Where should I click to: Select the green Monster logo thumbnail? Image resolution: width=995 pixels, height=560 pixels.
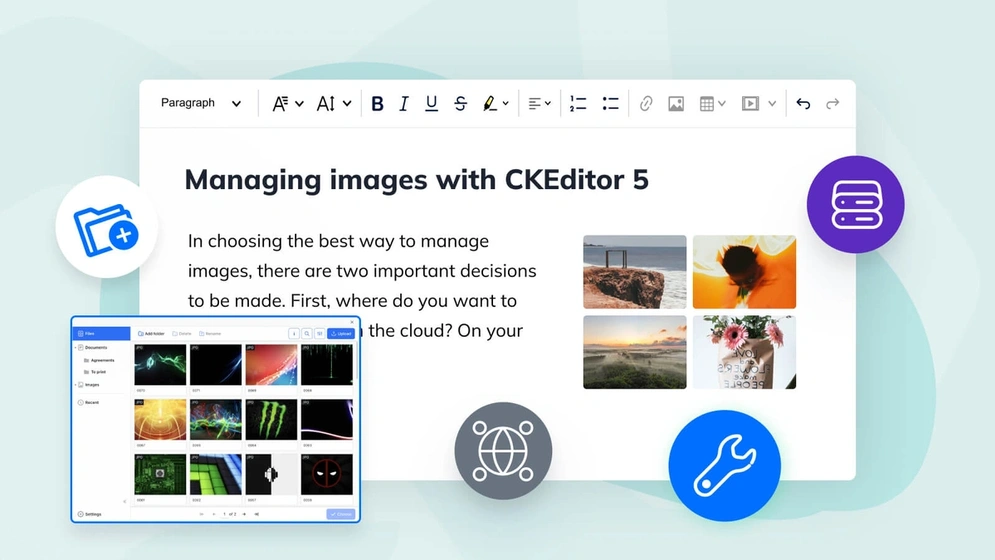[271, 419]
